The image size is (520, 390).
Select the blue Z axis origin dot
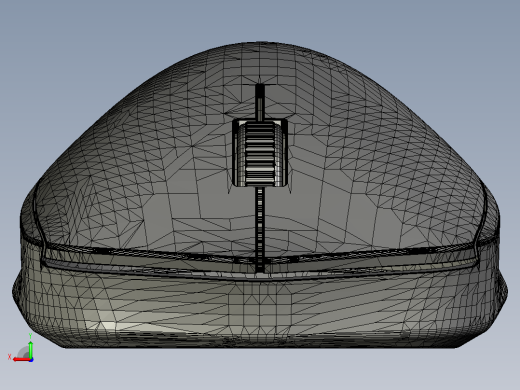click(31, 360)
